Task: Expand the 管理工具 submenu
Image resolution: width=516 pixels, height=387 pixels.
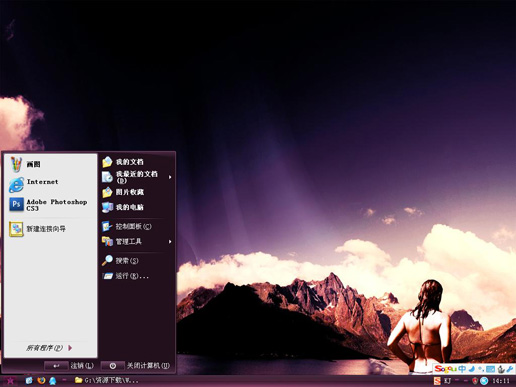Action: point(137,242)
